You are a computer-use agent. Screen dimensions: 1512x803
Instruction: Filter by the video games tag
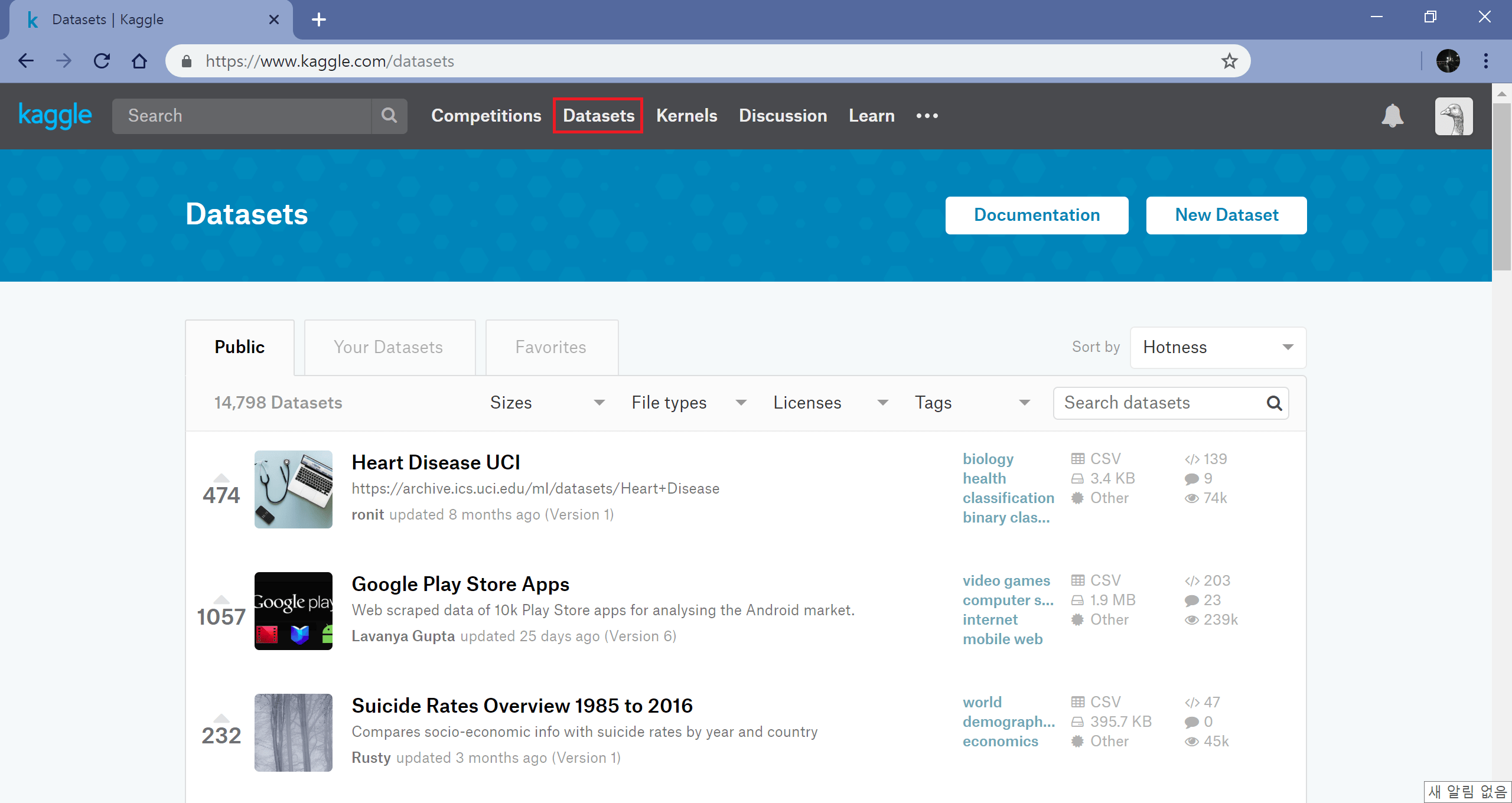(x=1006, y=581)
